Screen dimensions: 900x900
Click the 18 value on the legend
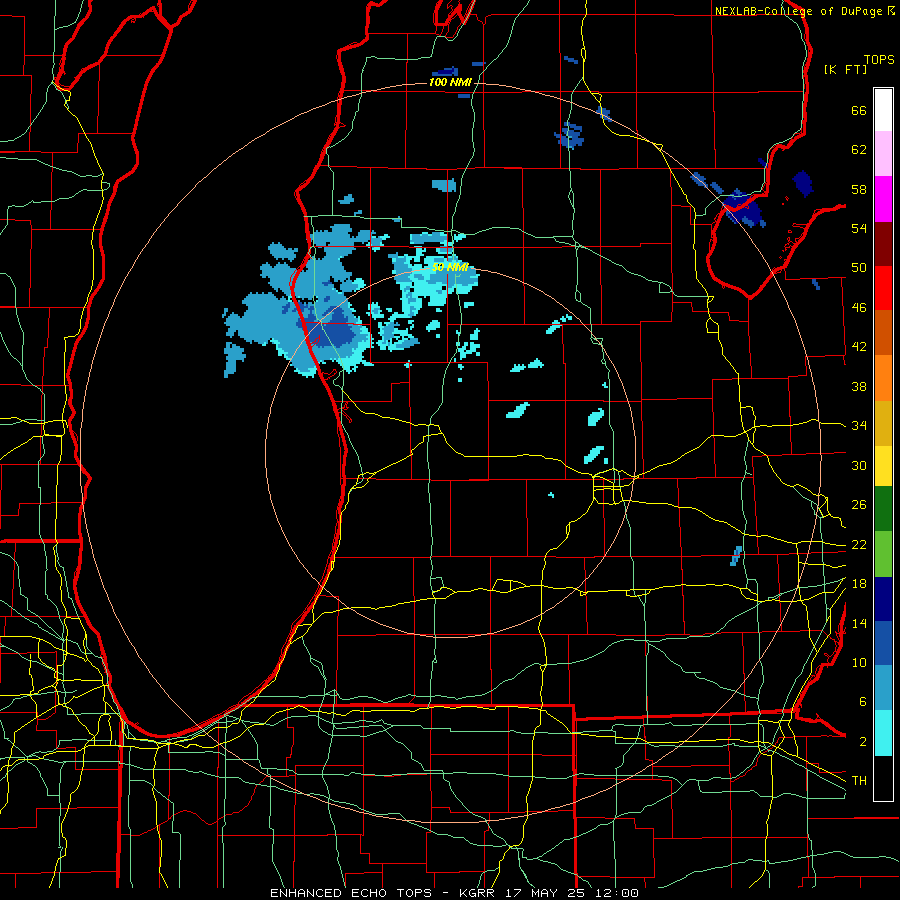click(859, 584)
